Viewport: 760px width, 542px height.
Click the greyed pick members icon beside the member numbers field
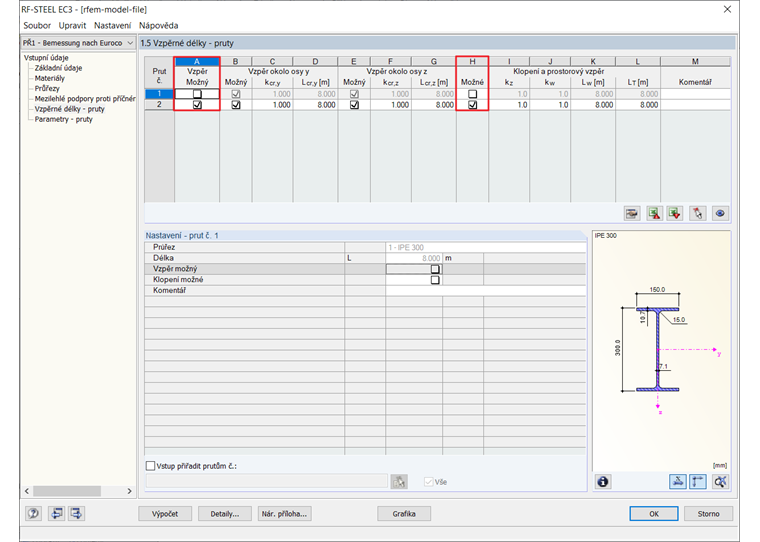click(399, 481)
